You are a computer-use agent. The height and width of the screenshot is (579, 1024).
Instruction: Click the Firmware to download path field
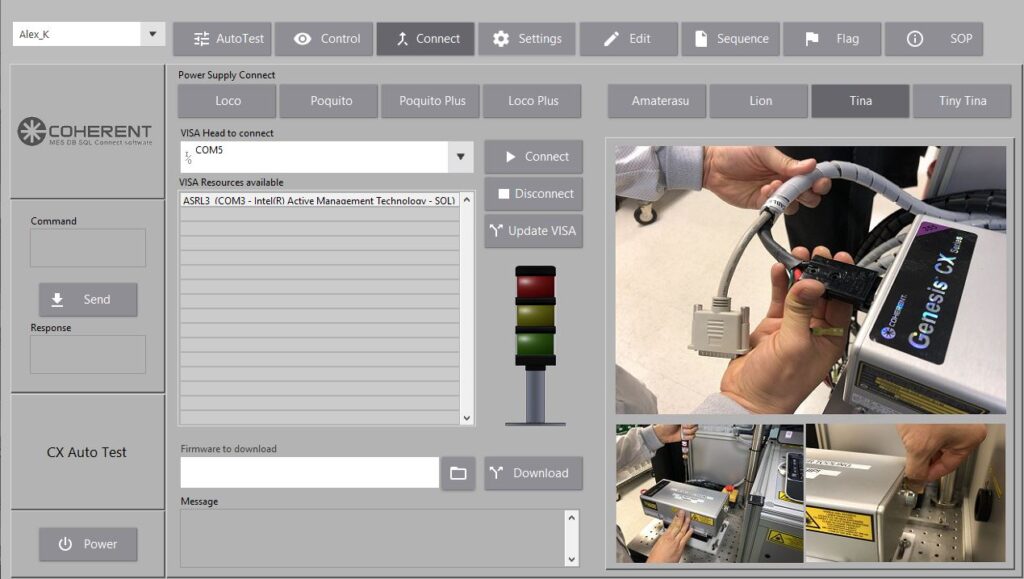coord(310,473)
